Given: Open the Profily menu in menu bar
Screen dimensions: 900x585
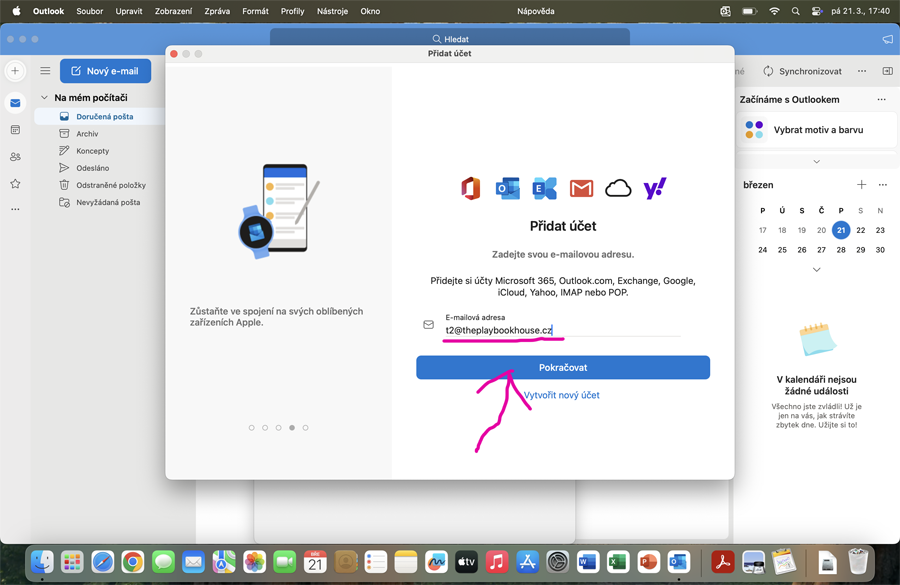Looking at the screenshot, I should [292, 11].
